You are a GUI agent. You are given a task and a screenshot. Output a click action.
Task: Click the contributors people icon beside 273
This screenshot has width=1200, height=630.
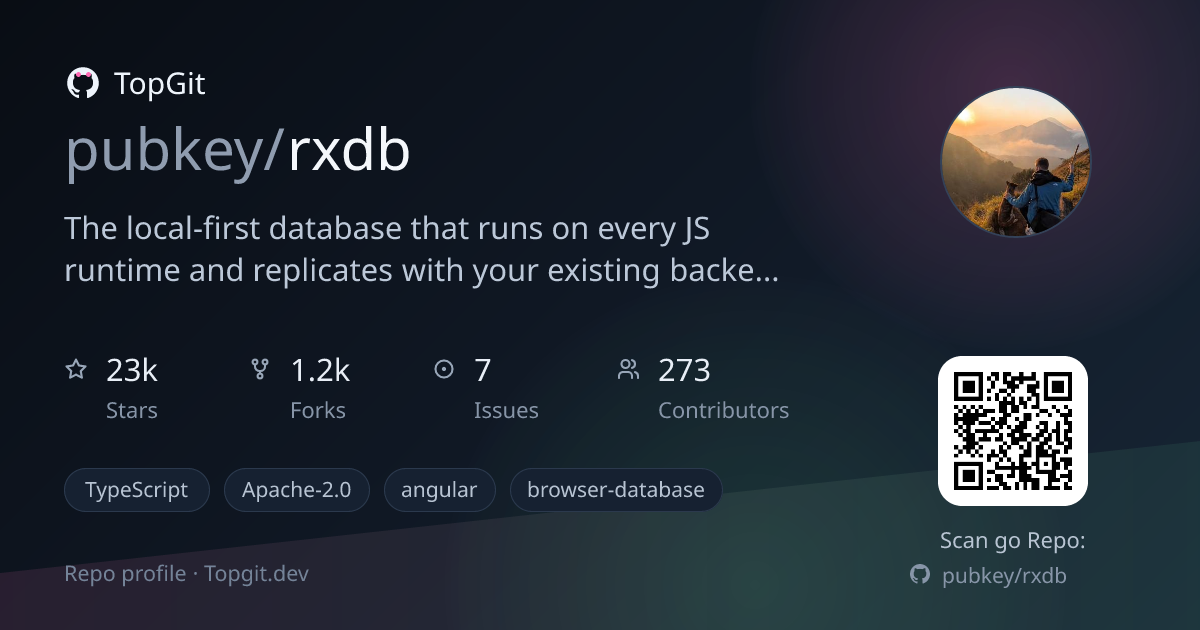point(628,370)
